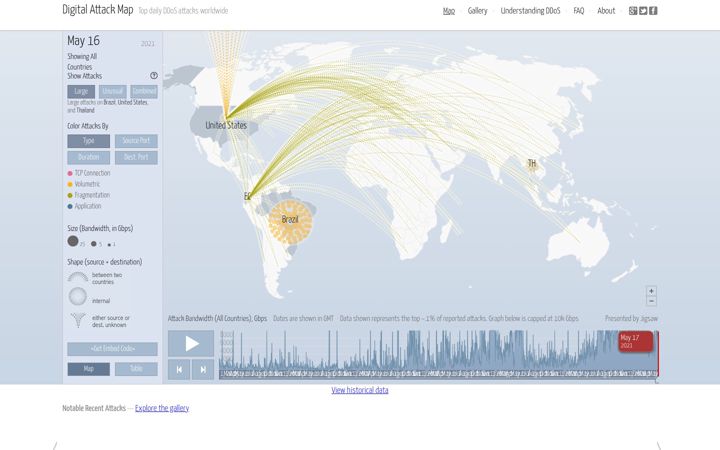
Task: Click the Fragmentation olive swatch
Action: click(70, 195)
